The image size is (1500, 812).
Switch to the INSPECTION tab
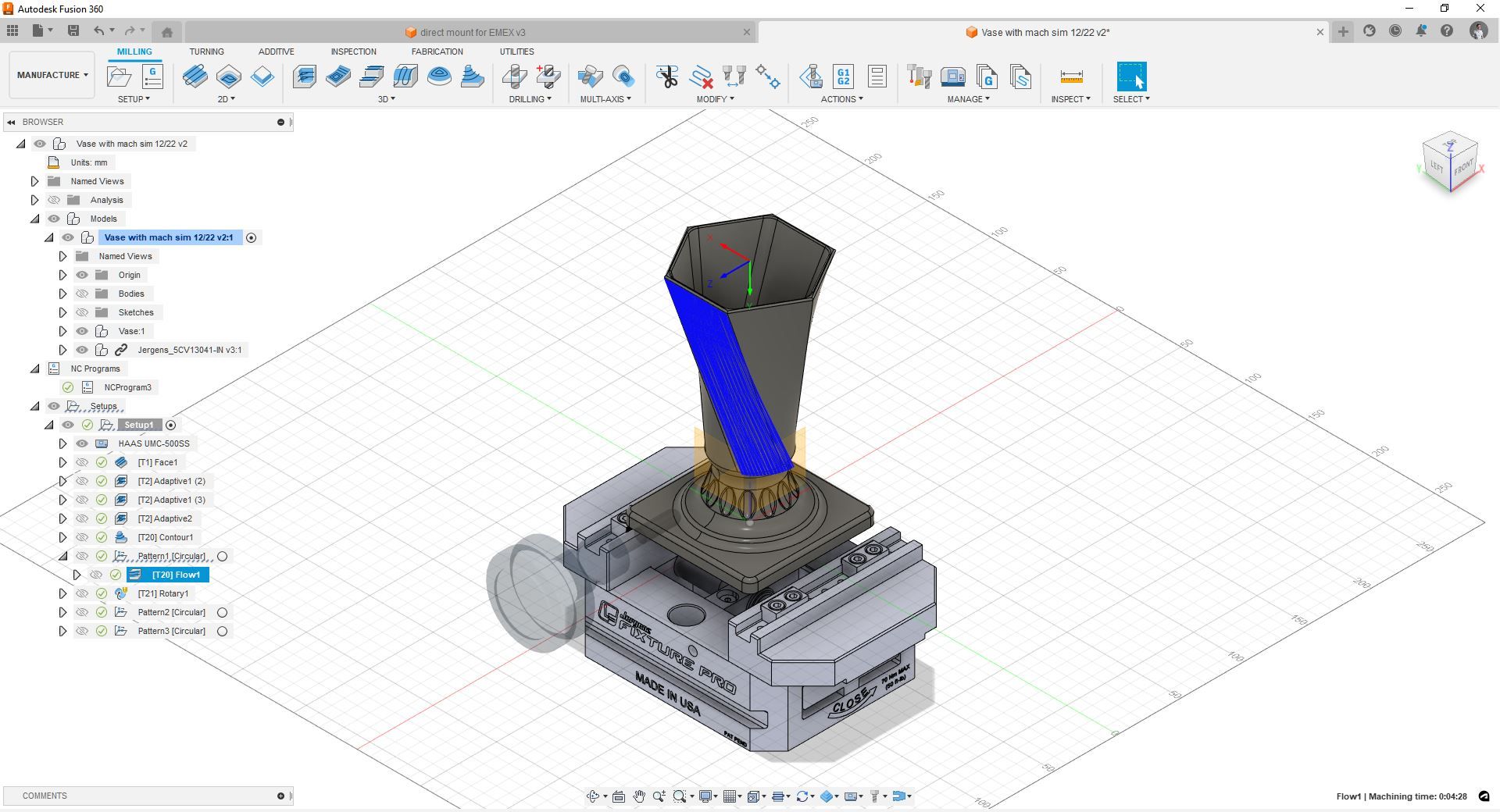point(353,52)
